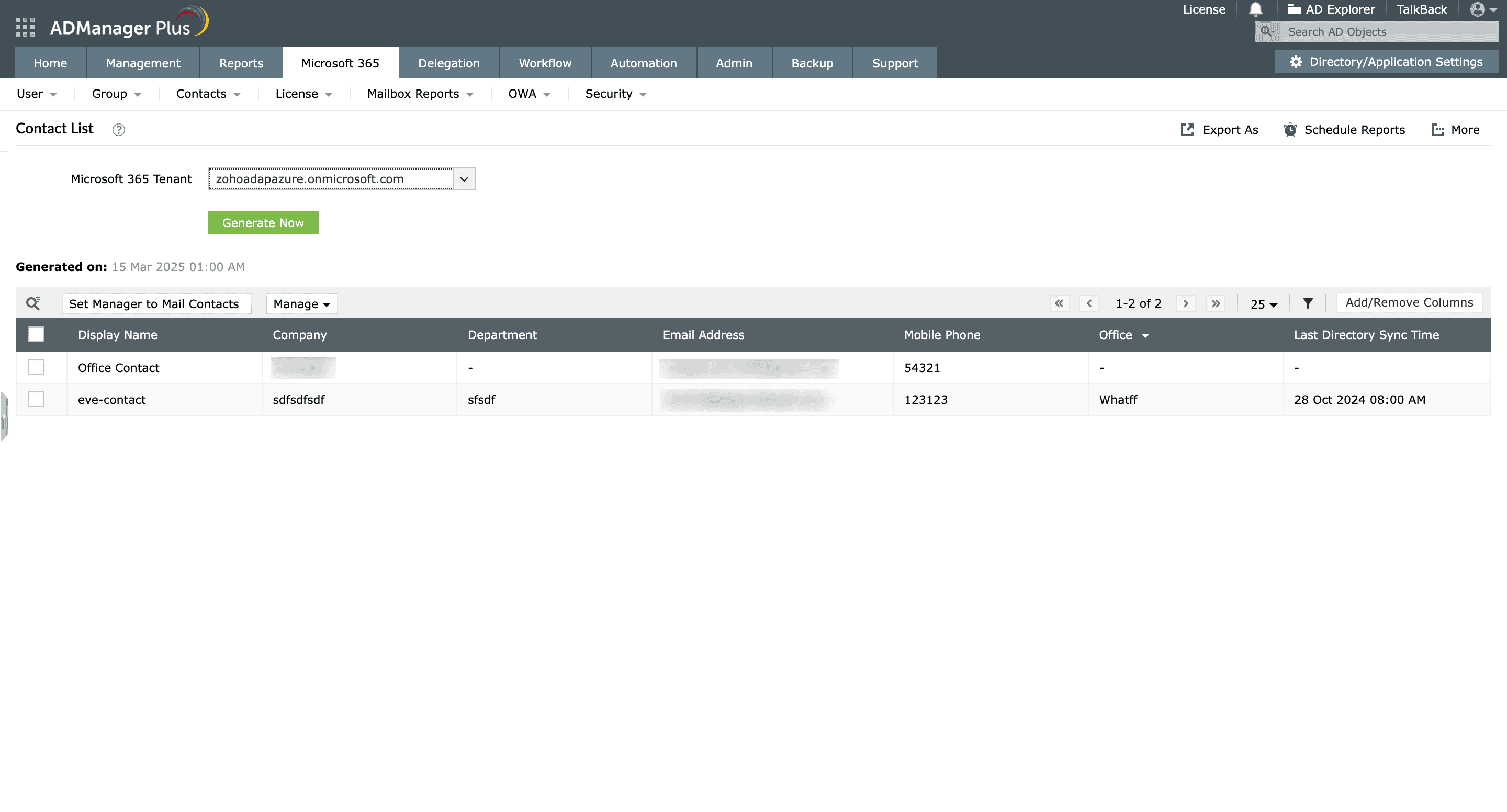The height and width of the screenshot is (812, 1507).
Task: Open the apps grid launcher icon
Action: [25, 28]
